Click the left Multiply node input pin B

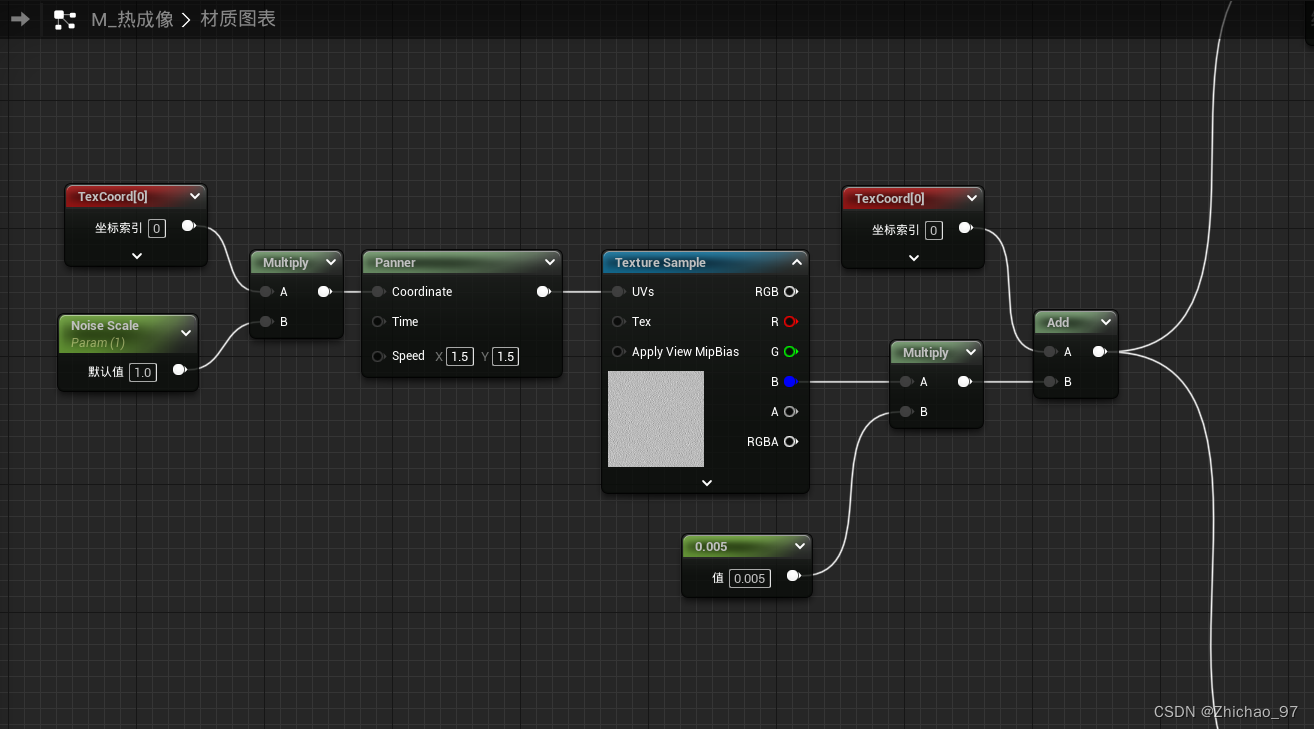265,322
